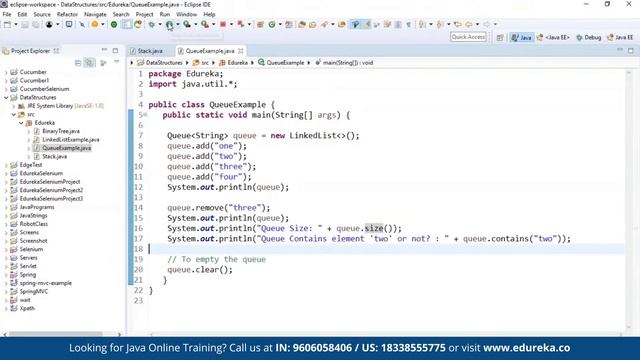Click Previous Annotation toolbar icon

[x=440, y=24]
